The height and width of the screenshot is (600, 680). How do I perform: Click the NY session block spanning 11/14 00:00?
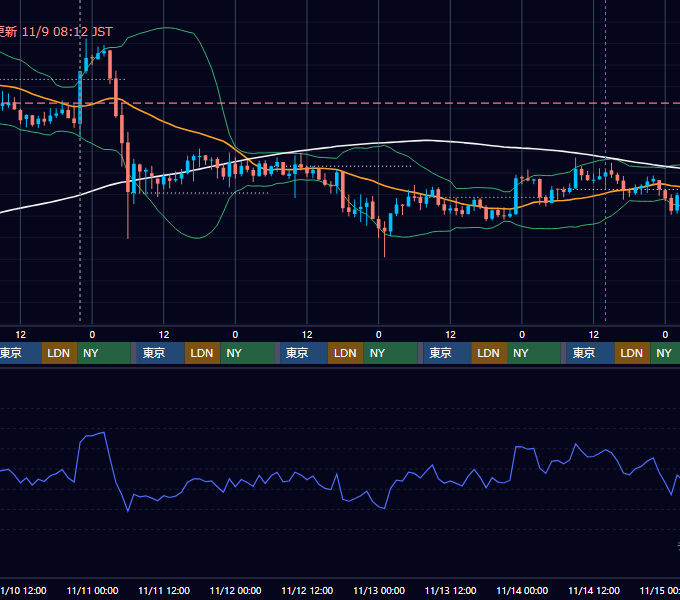534,353
